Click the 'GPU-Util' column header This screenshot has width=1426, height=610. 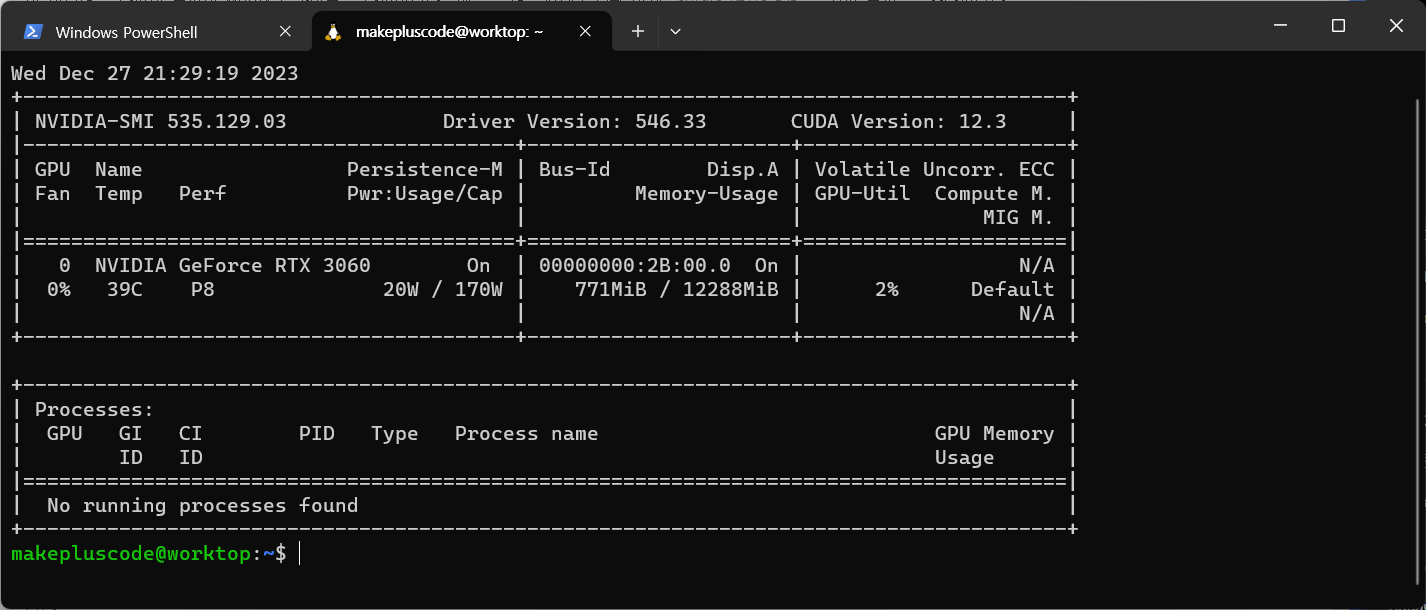point(862,194)
